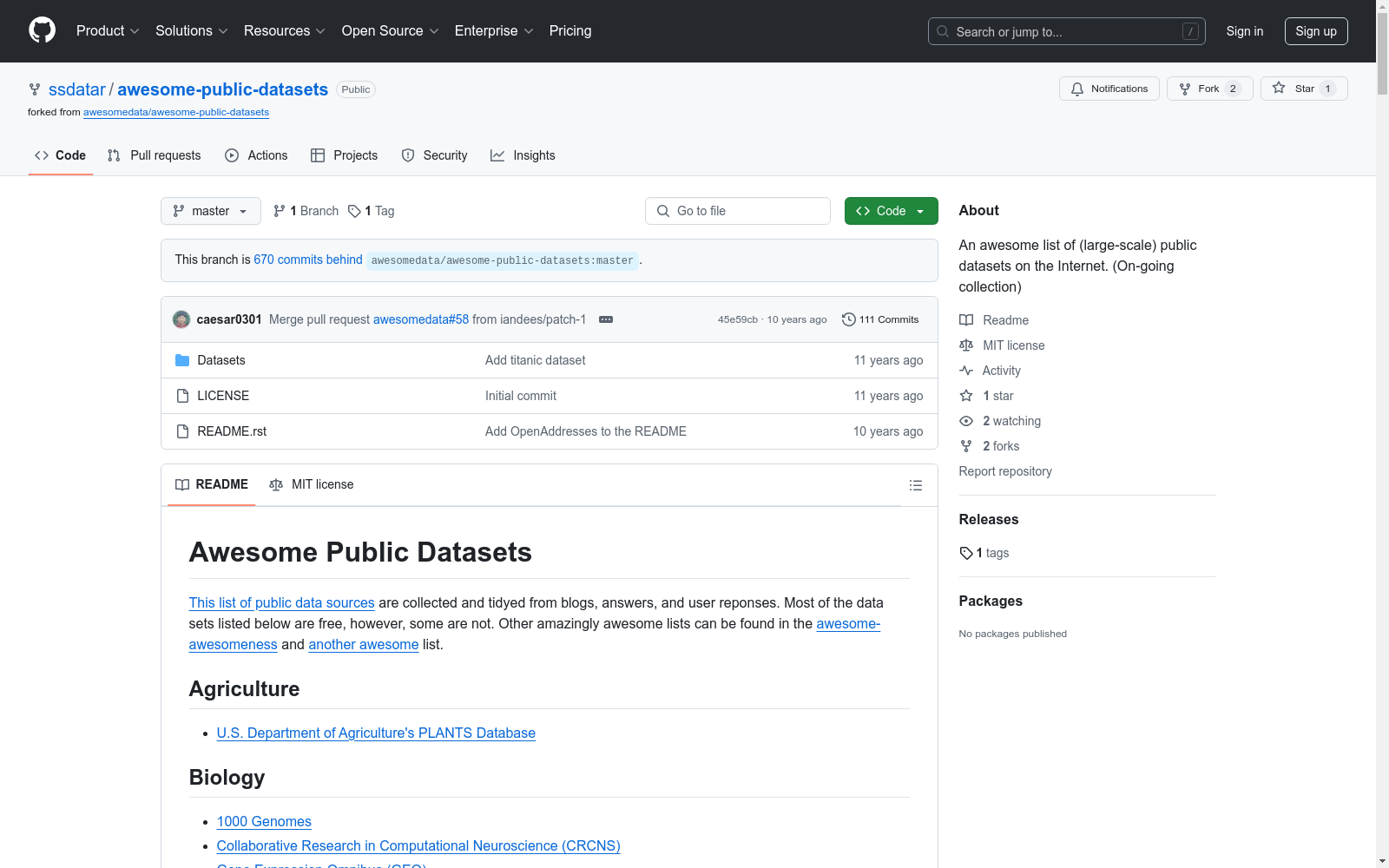Open the ssdatar owner profile link
The height and width of the screenshot is (868, 1389).
pyautogui.click(x=77, y=89)
